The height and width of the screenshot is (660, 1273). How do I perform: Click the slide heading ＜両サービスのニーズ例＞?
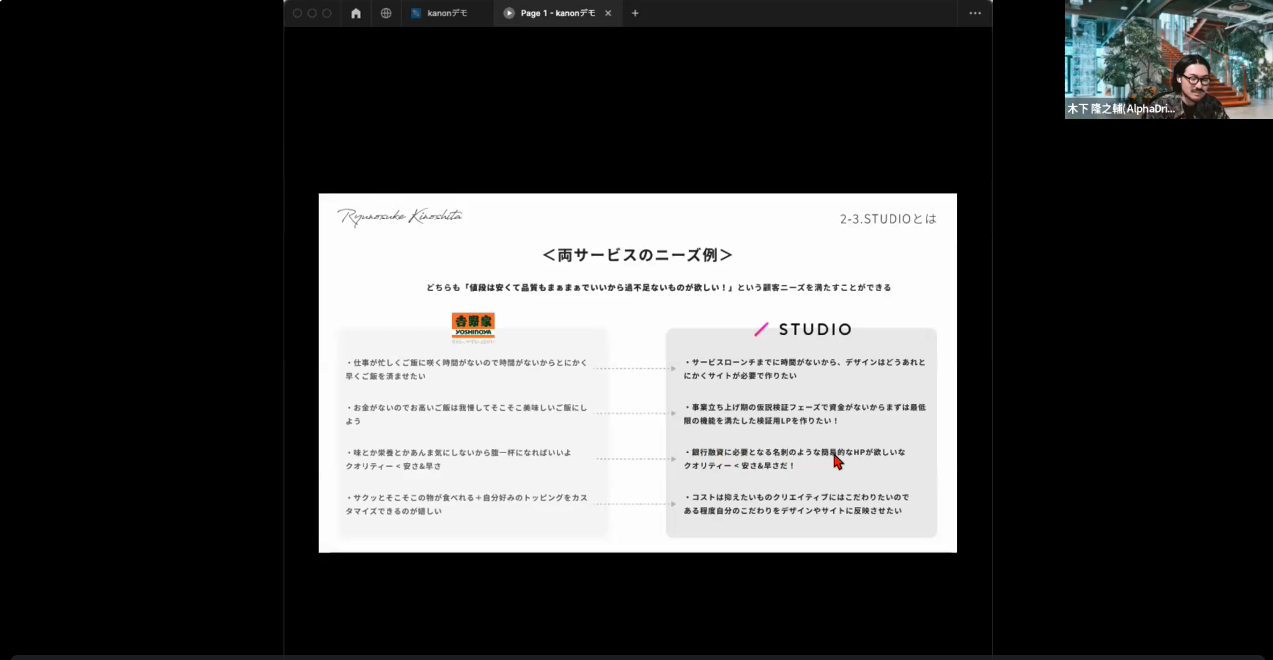tap(636, 255)
